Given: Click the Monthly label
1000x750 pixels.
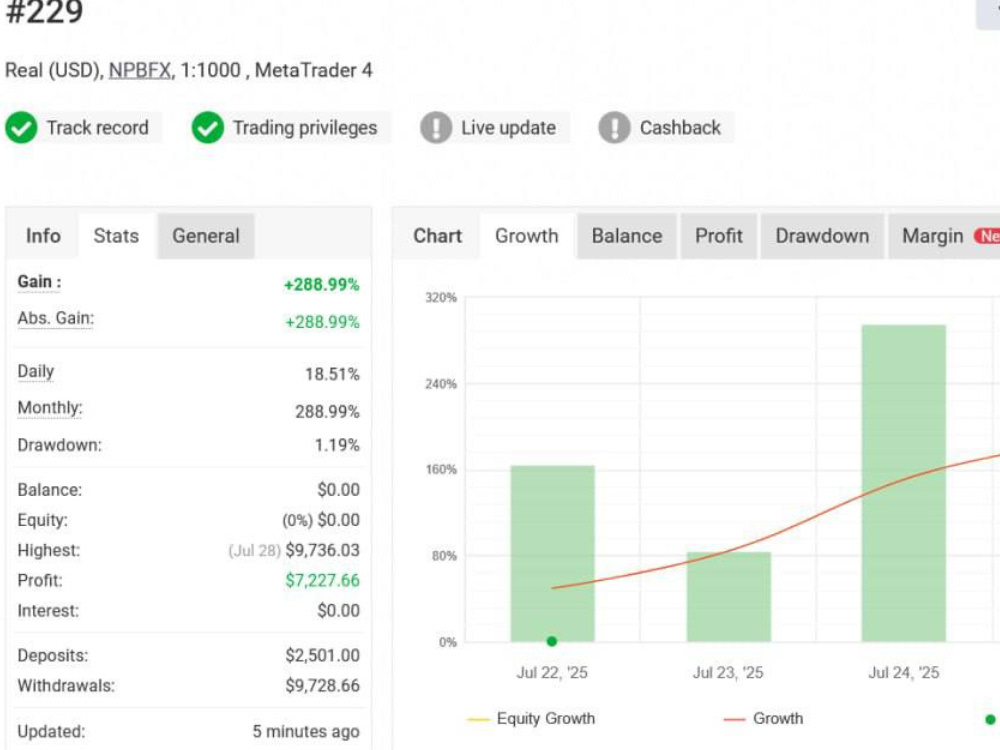Looking at the screenshot, I should (x=50, y=408).
